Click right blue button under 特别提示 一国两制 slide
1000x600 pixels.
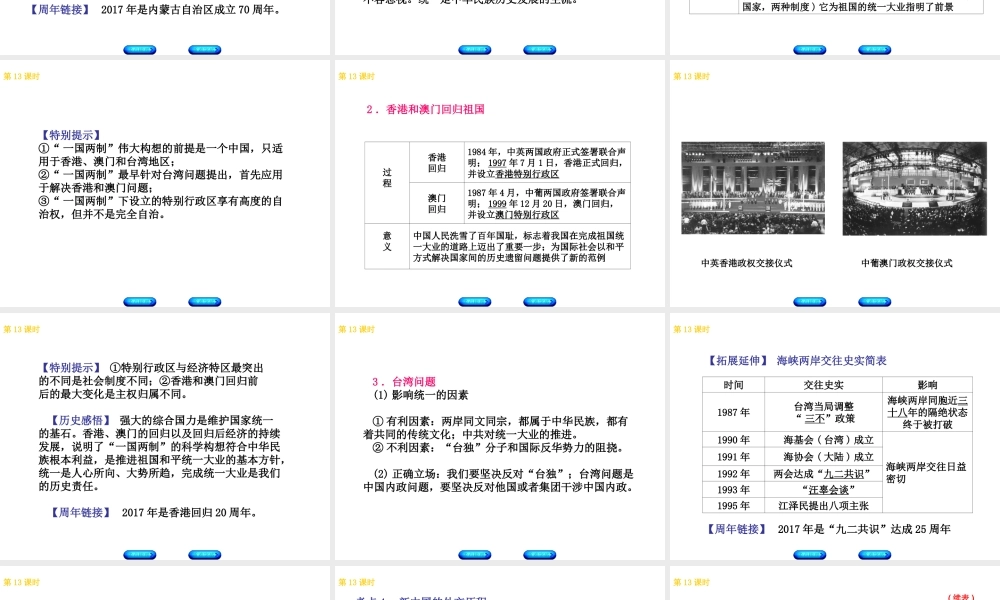coord(205,302)
